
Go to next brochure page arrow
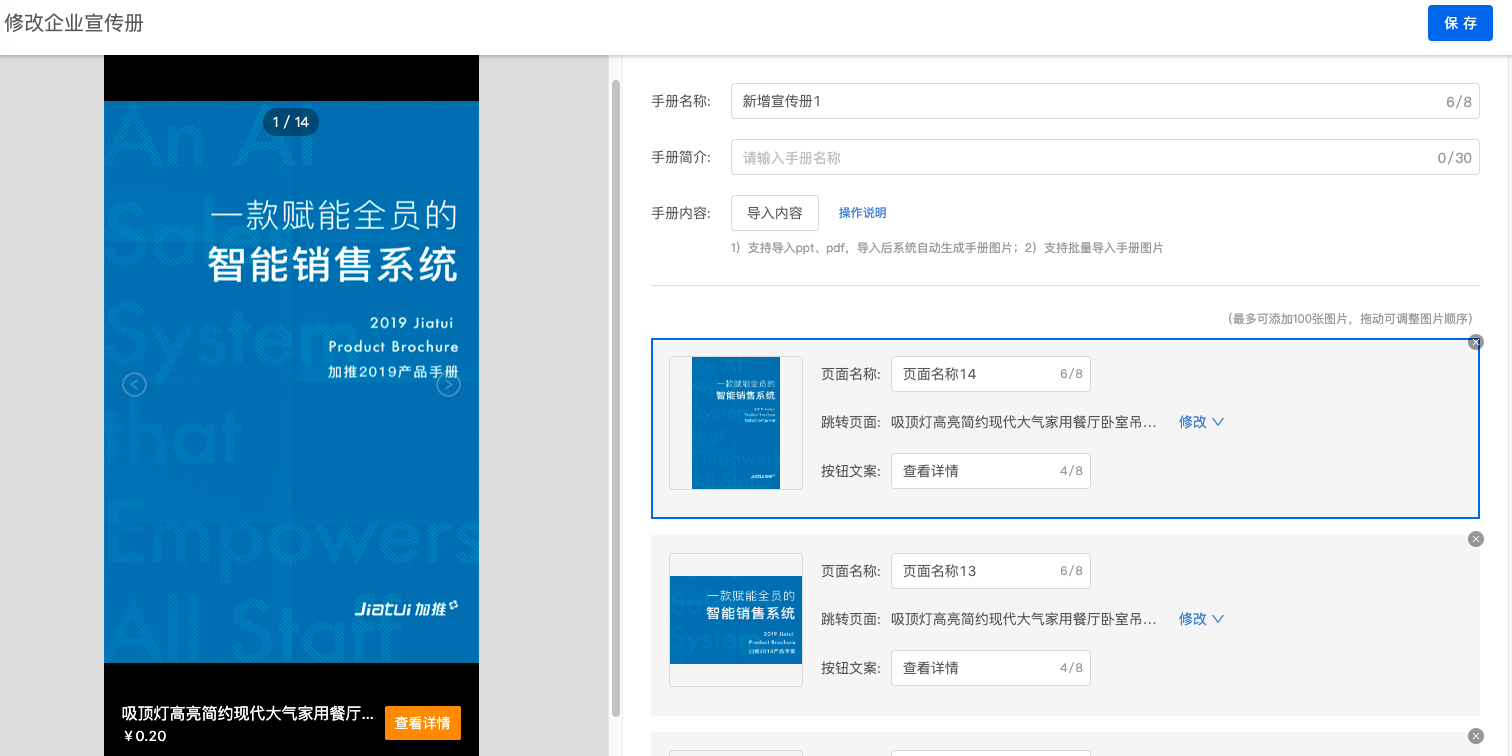coord(448,384)
